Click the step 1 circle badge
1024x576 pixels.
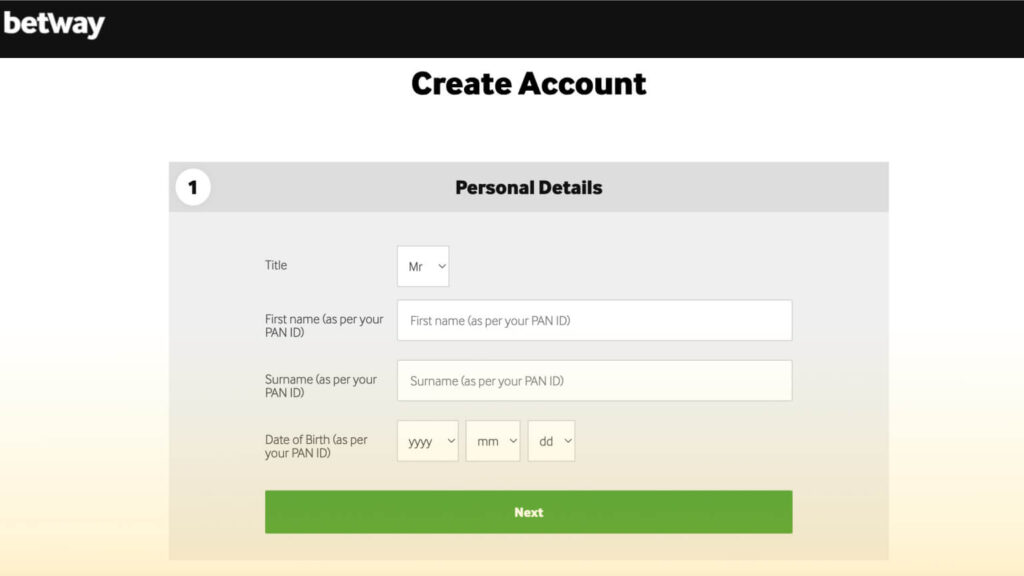click(x=193, y=187)
